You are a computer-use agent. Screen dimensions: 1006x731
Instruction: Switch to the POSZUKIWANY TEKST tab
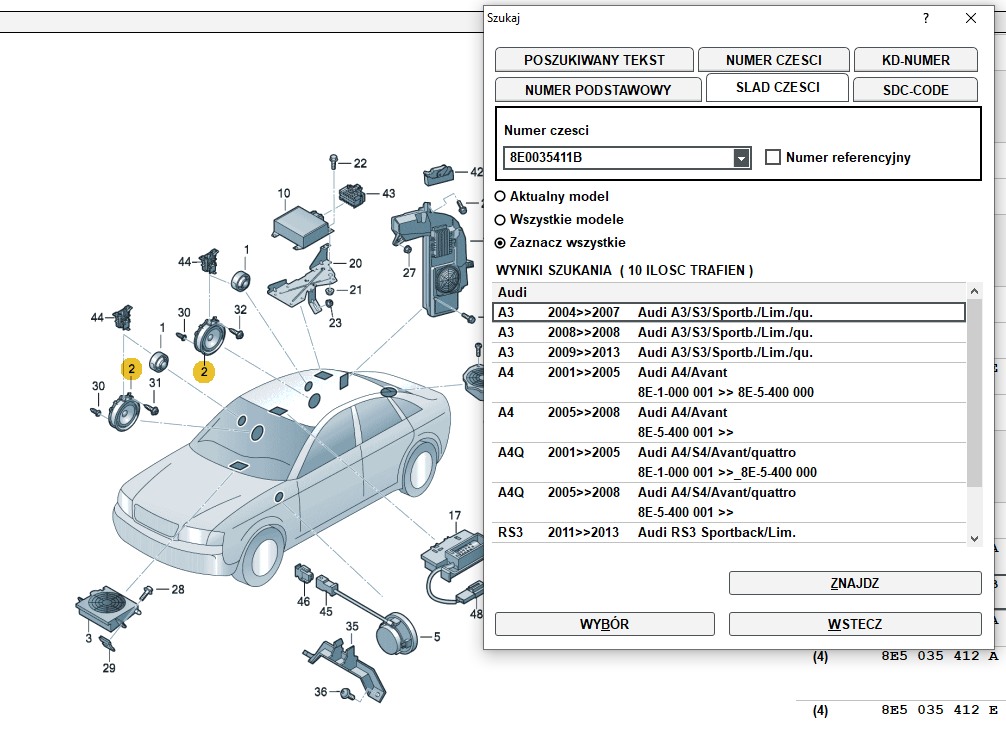click(594, 60)
